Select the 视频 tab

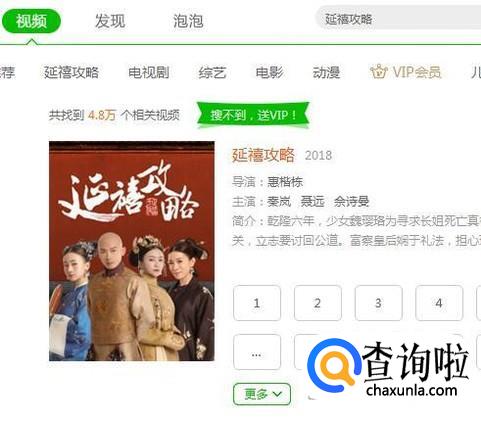click(31, 21)
